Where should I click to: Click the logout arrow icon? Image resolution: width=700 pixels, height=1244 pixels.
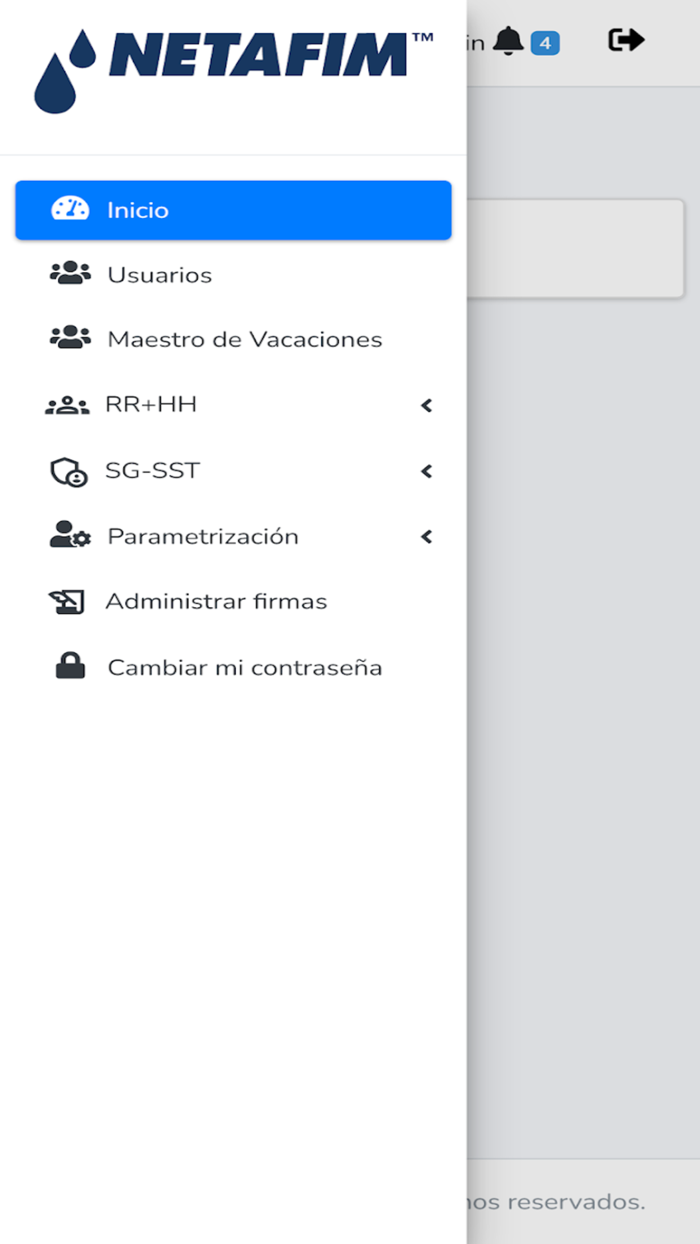(625, 40)
